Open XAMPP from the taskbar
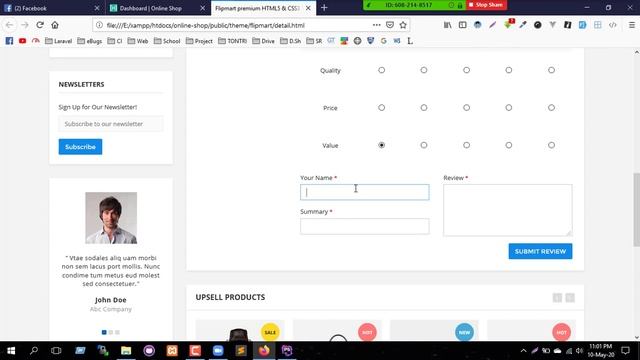This screenshot has width=640, height=360. 172,351
